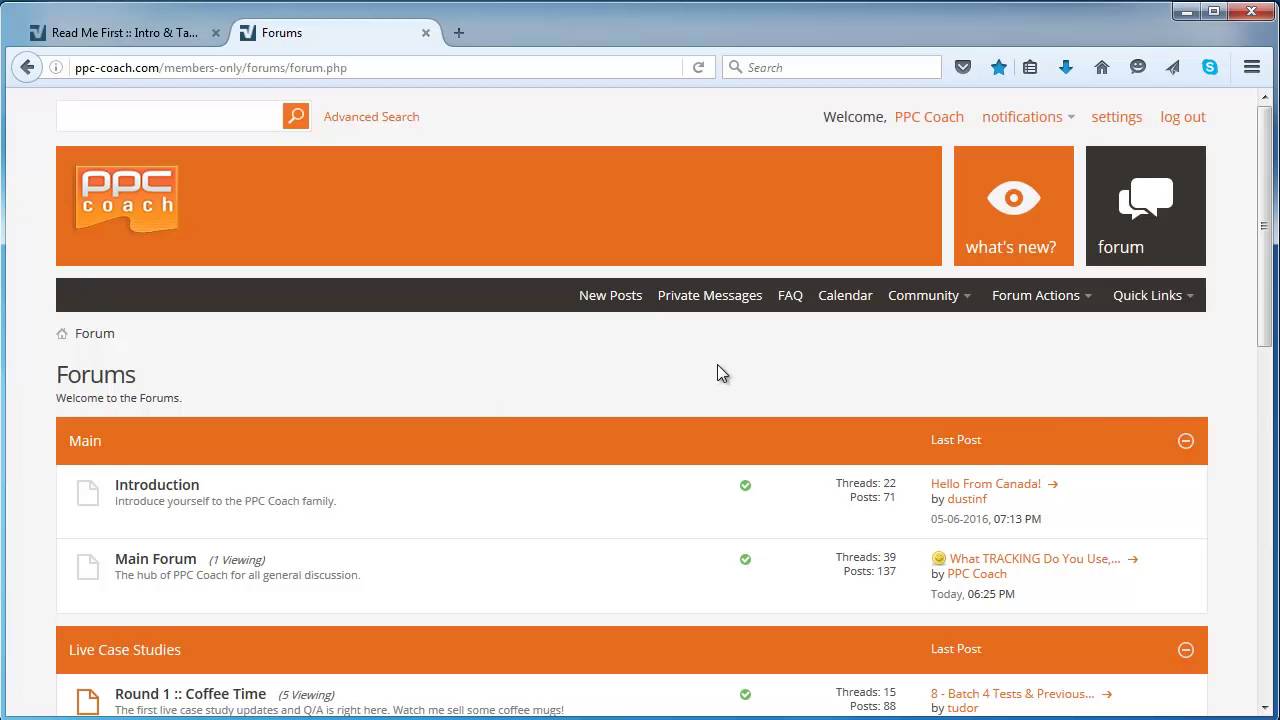Open the Main Forum link
Screen dimensions: 1280x720
[156, 559]
